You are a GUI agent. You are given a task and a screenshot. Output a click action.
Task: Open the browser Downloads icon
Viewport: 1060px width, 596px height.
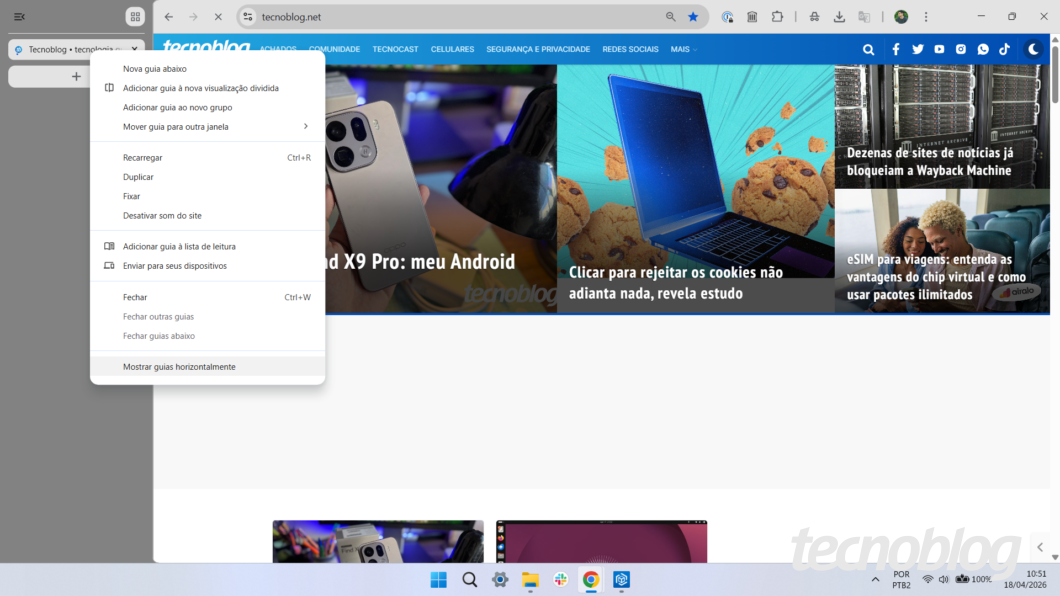tap(838, 17)
